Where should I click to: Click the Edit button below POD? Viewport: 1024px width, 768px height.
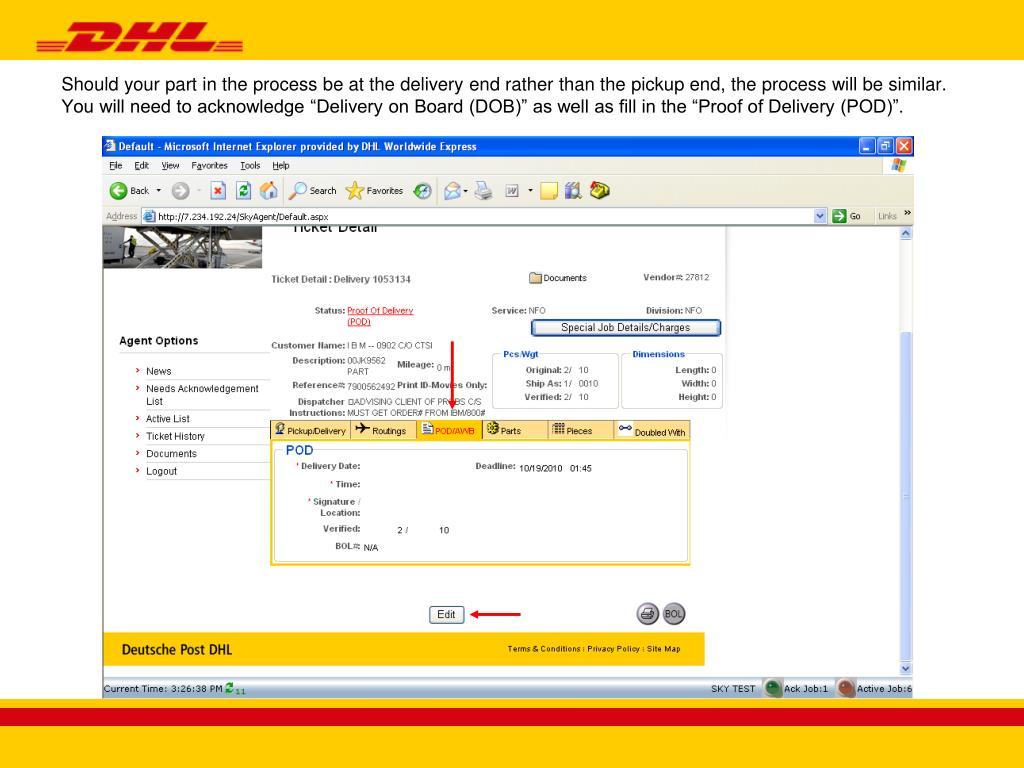[x=447, y=615]
